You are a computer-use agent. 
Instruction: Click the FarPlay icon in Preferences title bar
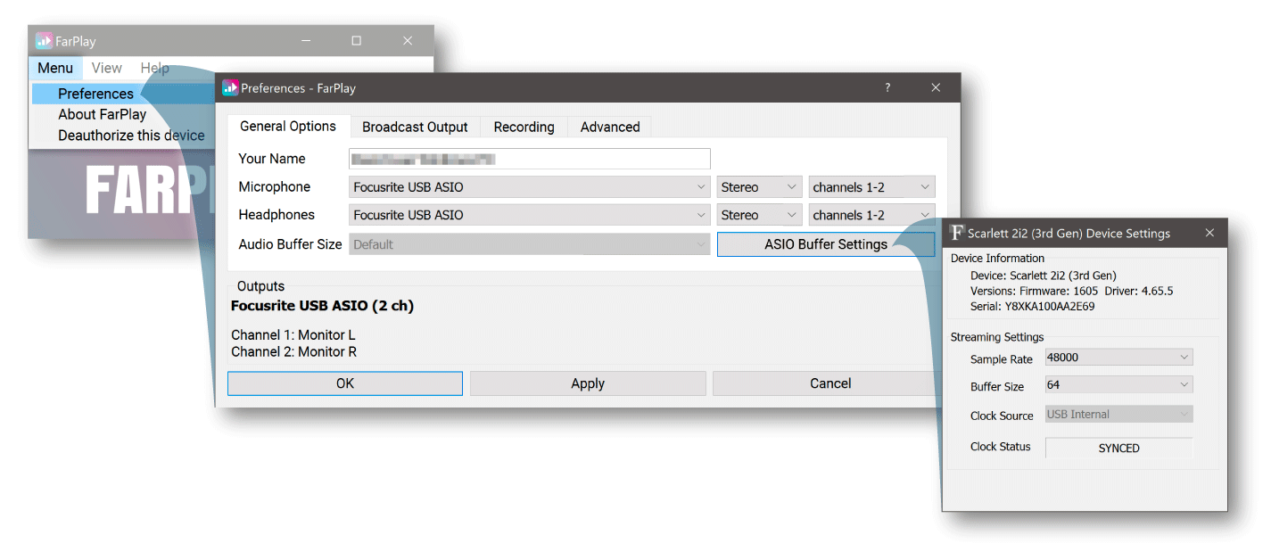[230, 88]
